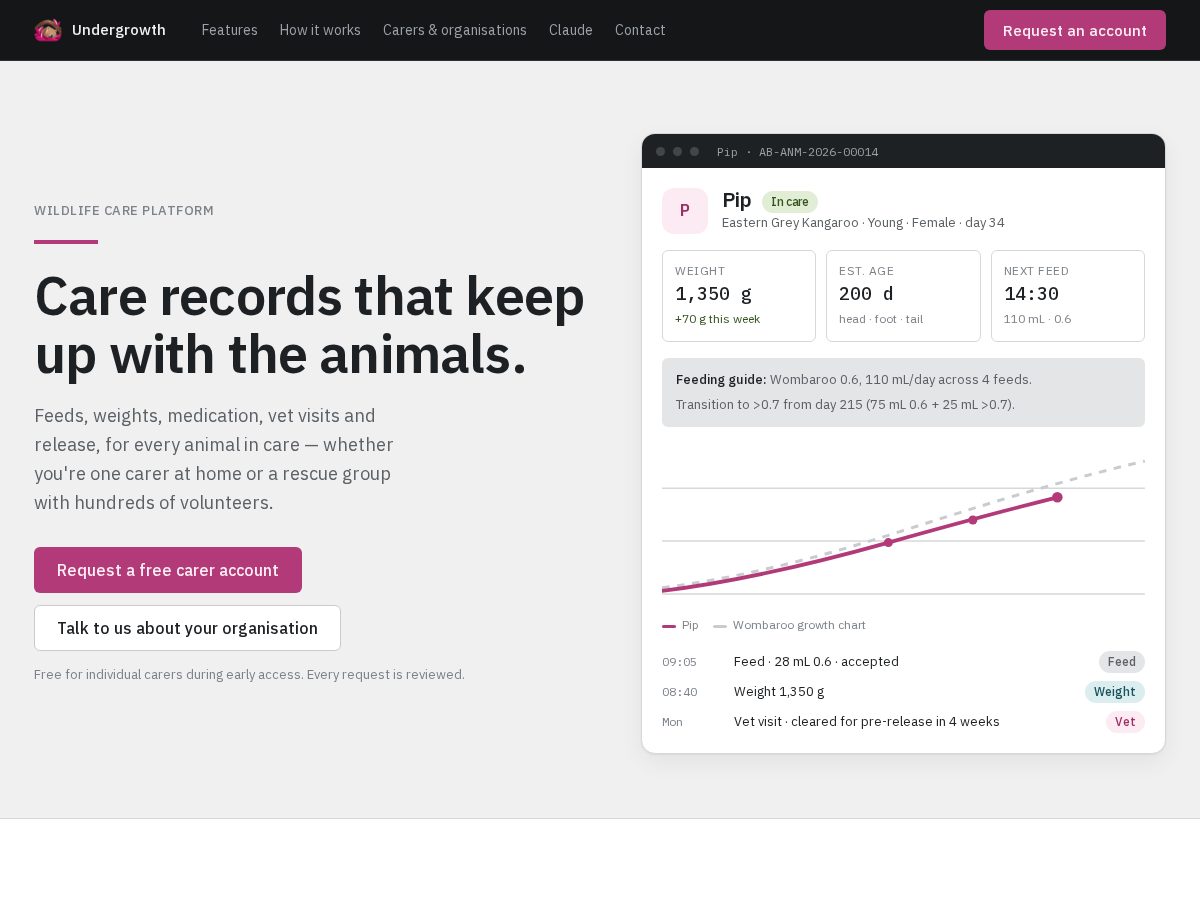Click the 09:05 timestamp

pos(679,662)
